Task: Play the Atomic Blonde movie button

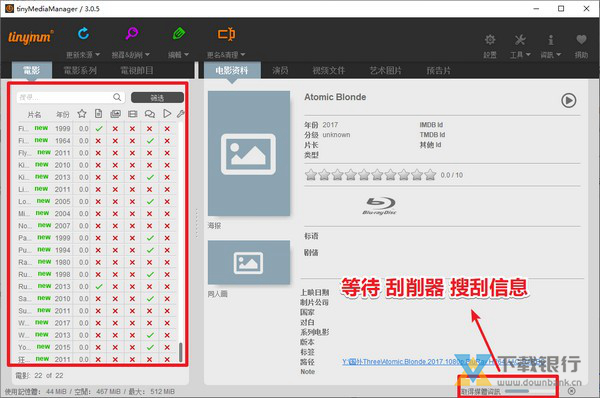Action: tap(569, 100)
